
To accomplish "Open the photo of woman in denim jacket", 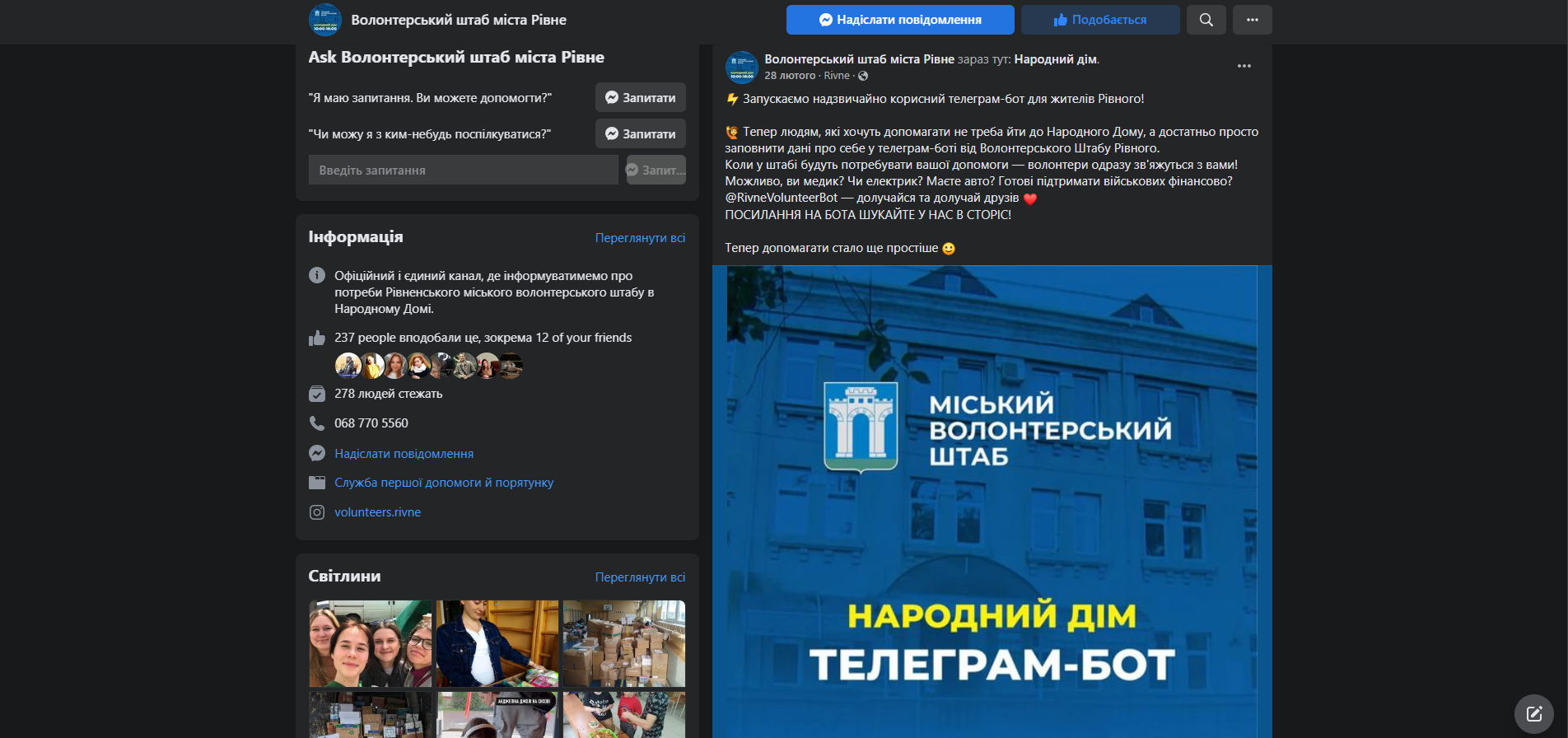I will point(497,643).
